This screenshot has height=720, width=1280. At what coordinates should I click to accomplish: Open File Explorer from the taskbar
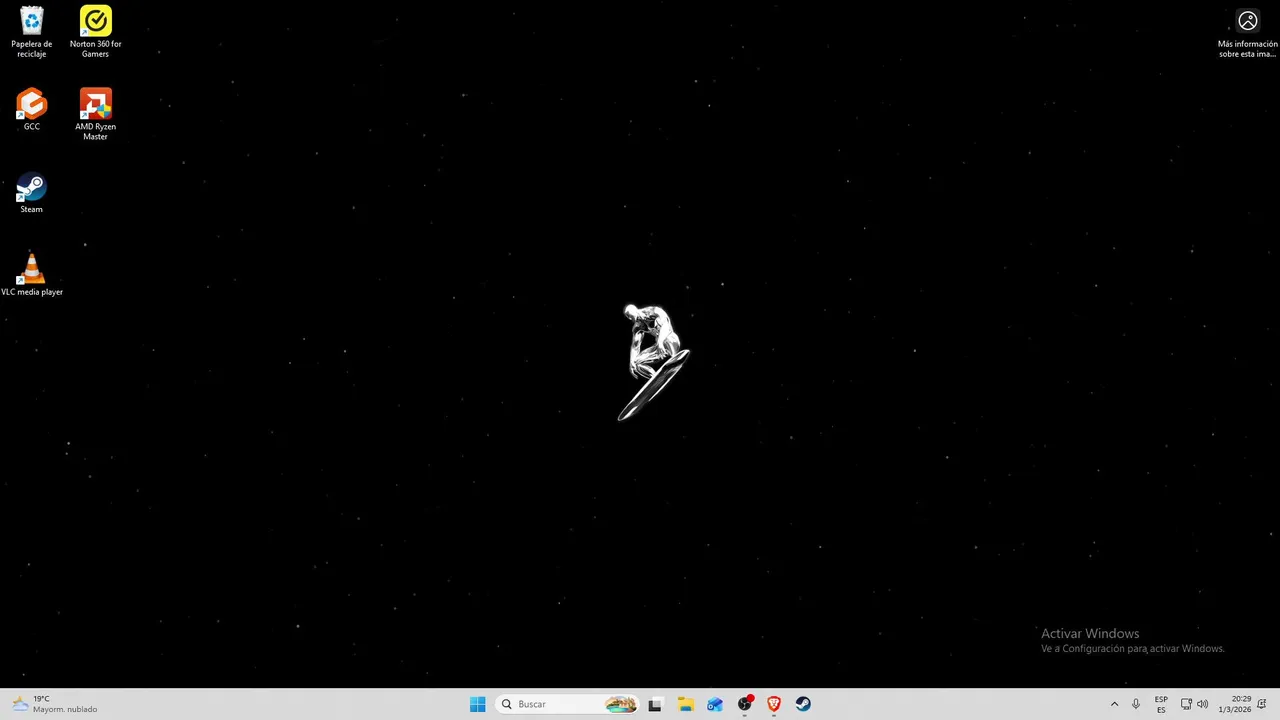click(x=685, y=704)
